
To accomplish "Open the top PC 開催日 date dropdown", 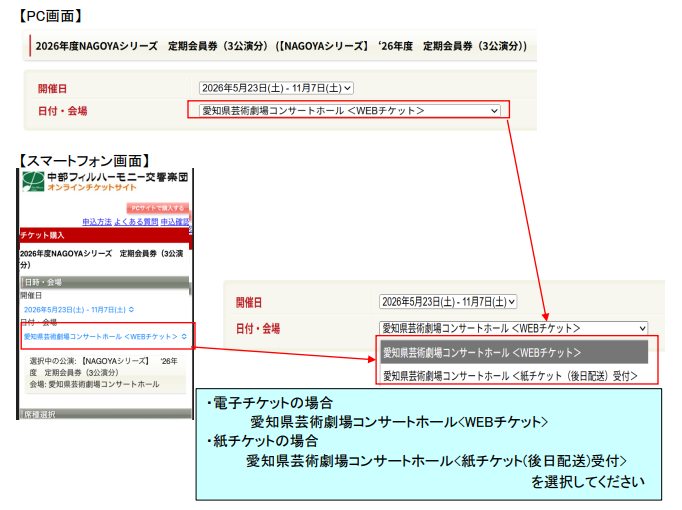I will point(276,88).
